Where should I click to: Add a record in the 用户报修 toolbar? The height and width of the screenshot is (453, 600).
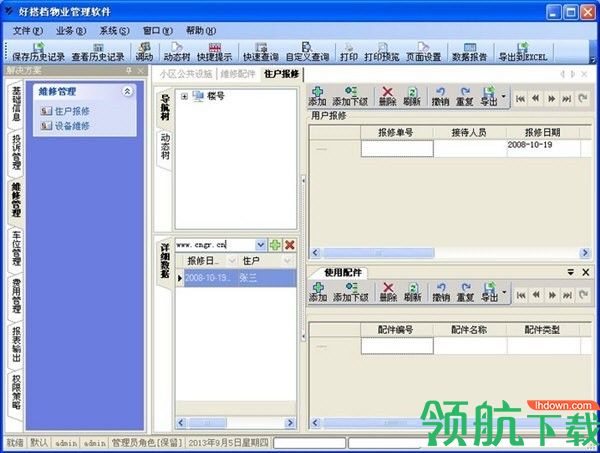(317, 96)
